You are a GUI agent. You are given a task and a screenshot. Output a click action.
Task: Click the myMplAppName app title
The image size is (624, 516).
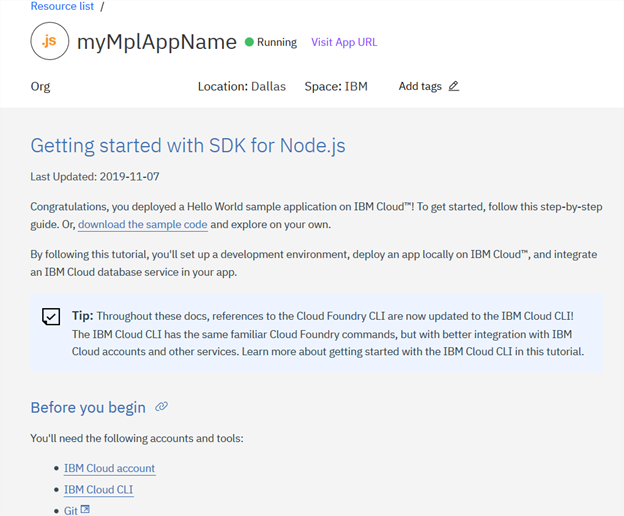coord(157,42)
